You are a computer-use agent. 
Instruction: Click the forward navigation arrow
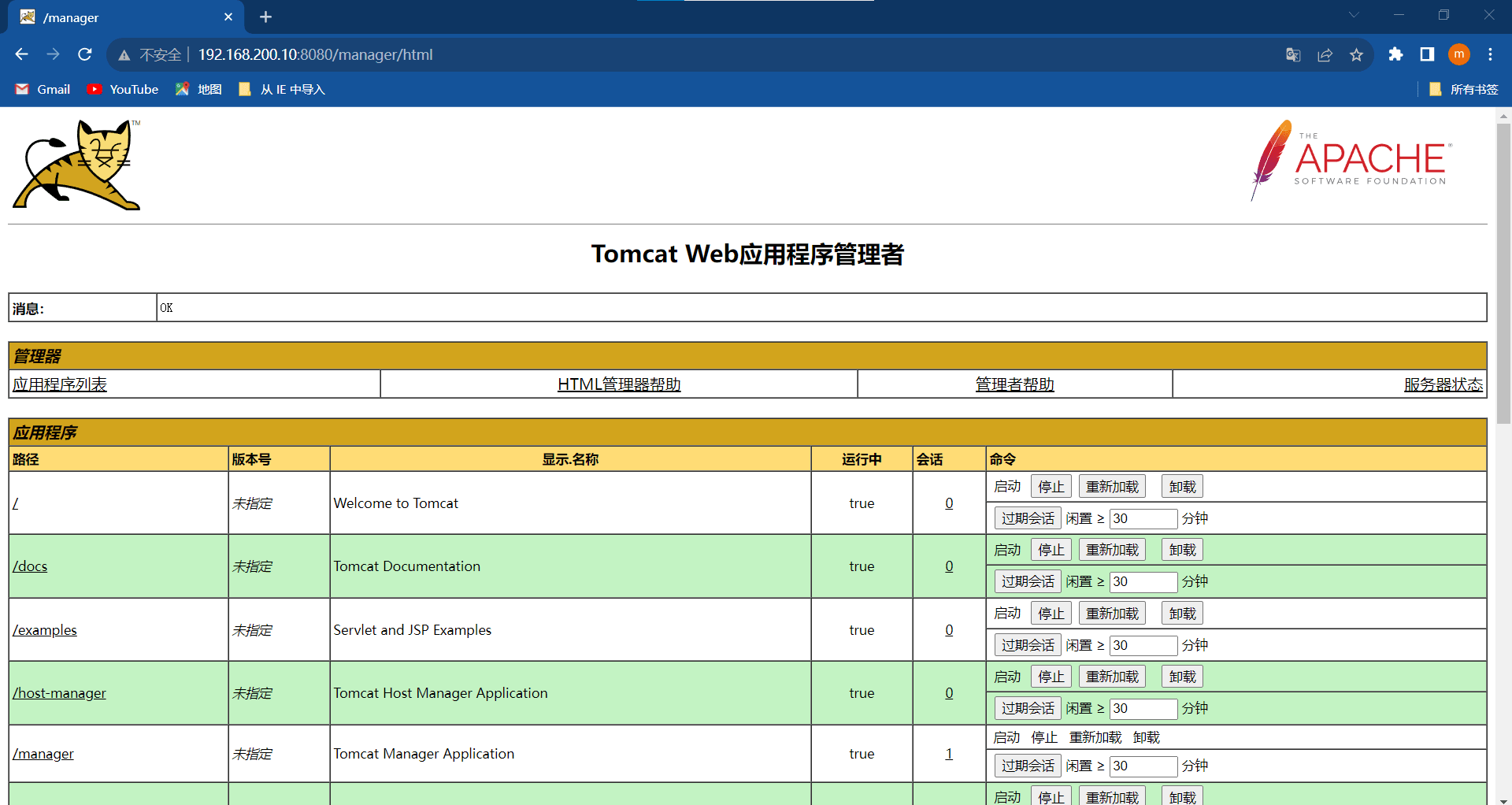[x=53, y=54]
